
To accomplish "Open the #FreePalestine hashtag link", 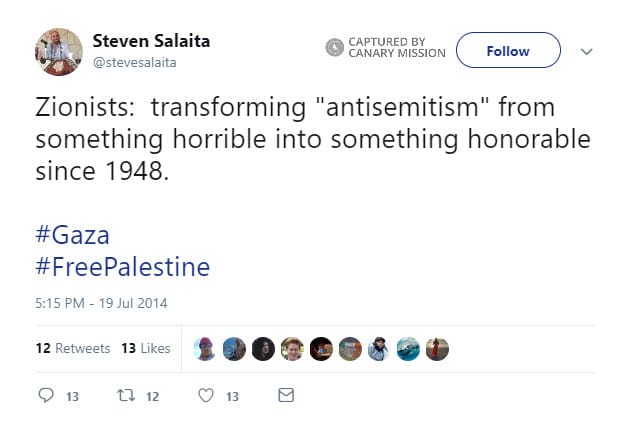I will pyautogui.click(x=122, y=267).
